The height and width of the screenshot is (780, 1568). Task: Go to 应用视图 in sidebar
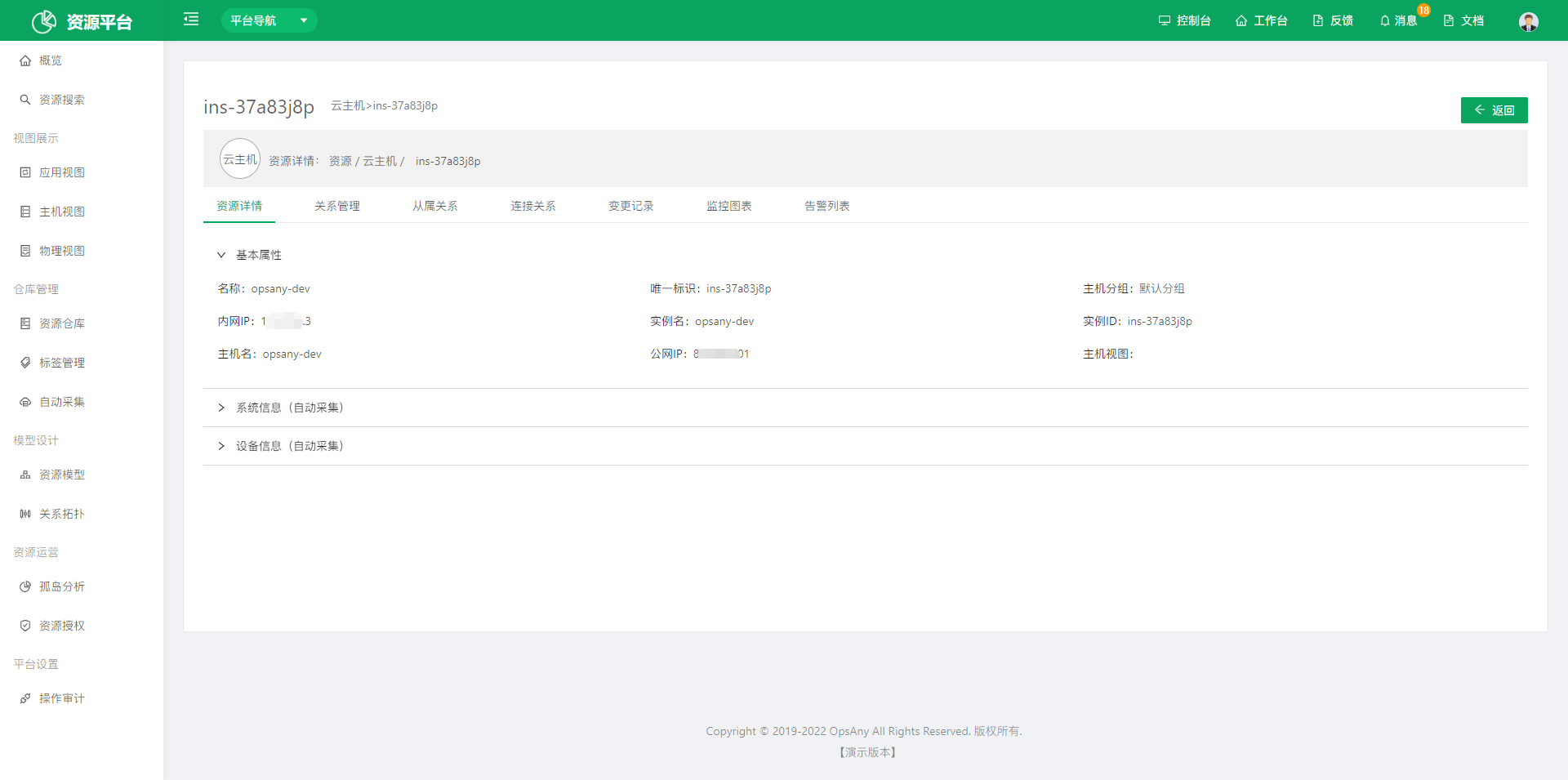(x=82, y=172)
